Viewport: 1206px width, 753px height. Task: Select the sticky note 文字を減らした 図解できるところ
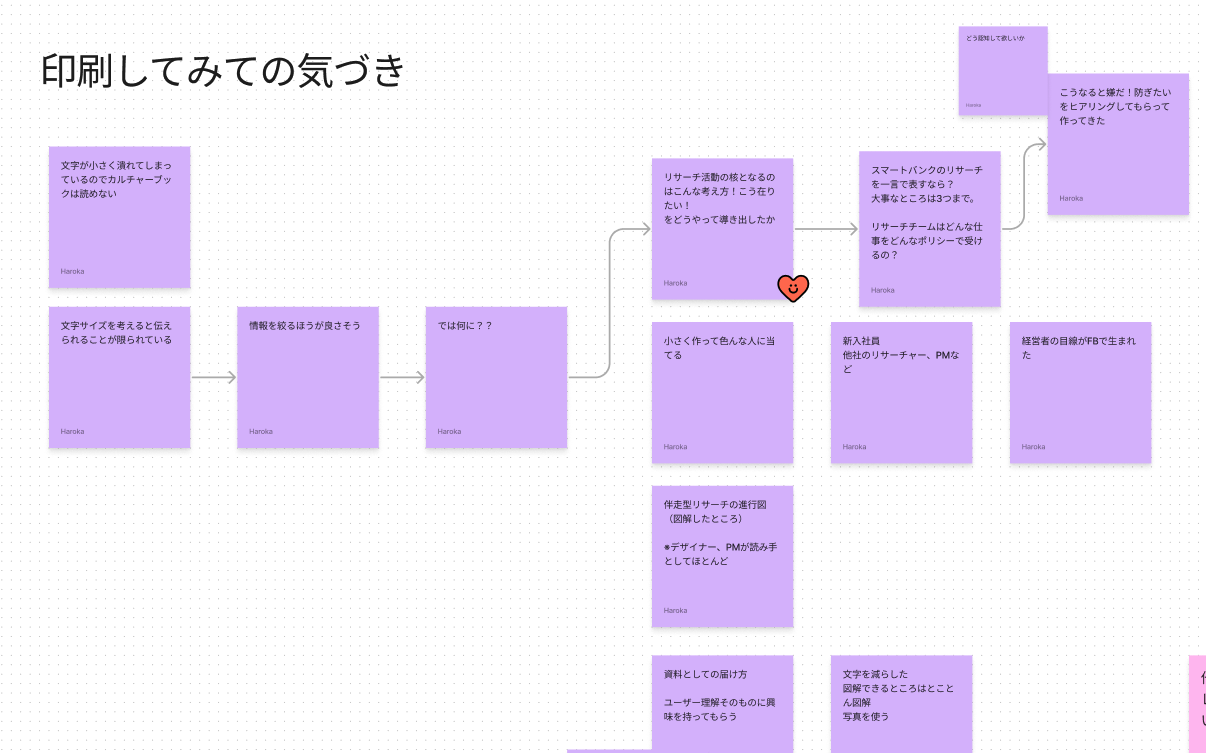[901, 704]
